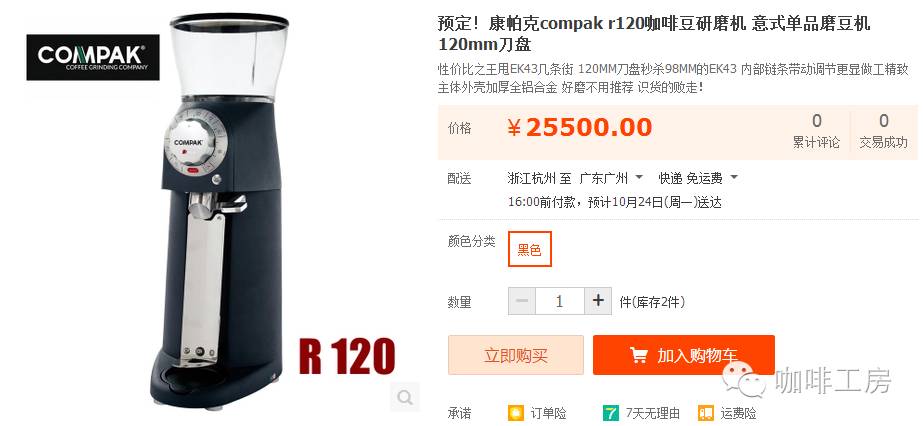923x426 pixels.
Task: Click the magnifier zoom icon on product image
Action: pos(405,397)
